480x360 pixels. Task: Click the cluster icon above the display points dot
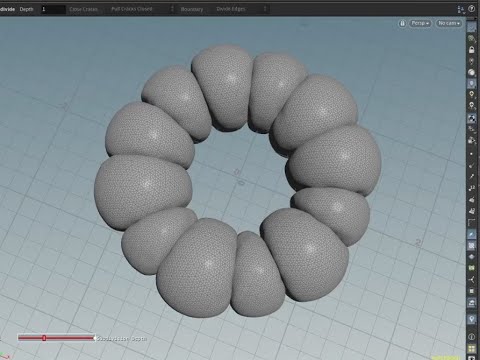[x=471, y=141]
